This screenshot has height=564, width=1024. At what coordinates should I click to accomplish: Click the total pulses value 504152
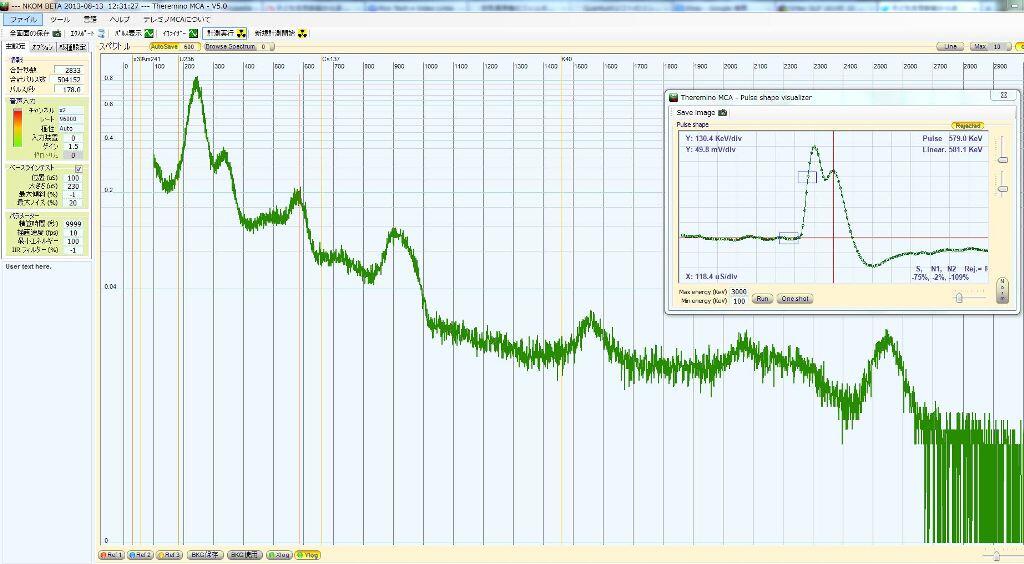point(69,79)
